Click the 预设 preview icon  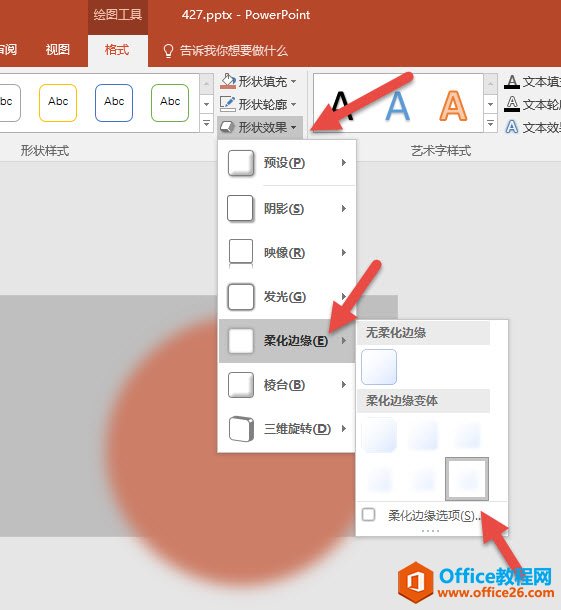[x=241, y=163]
